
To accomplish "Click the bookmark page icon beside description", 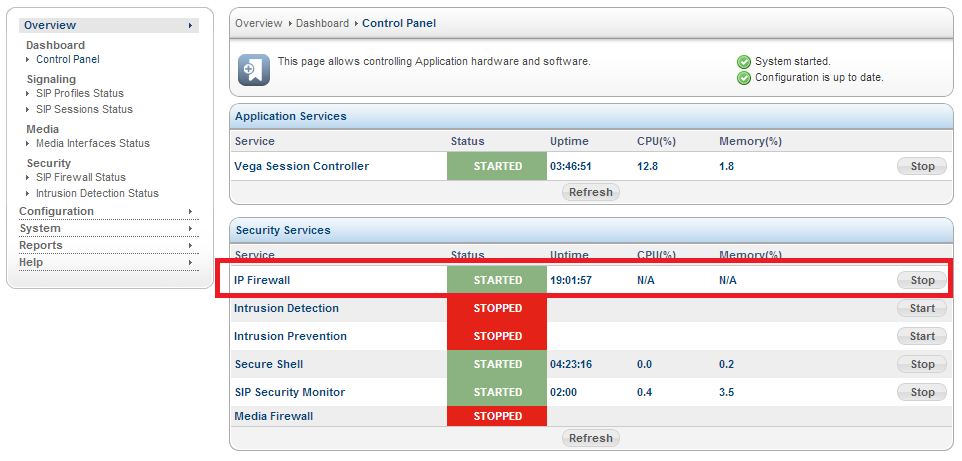I will click(253, 70).
